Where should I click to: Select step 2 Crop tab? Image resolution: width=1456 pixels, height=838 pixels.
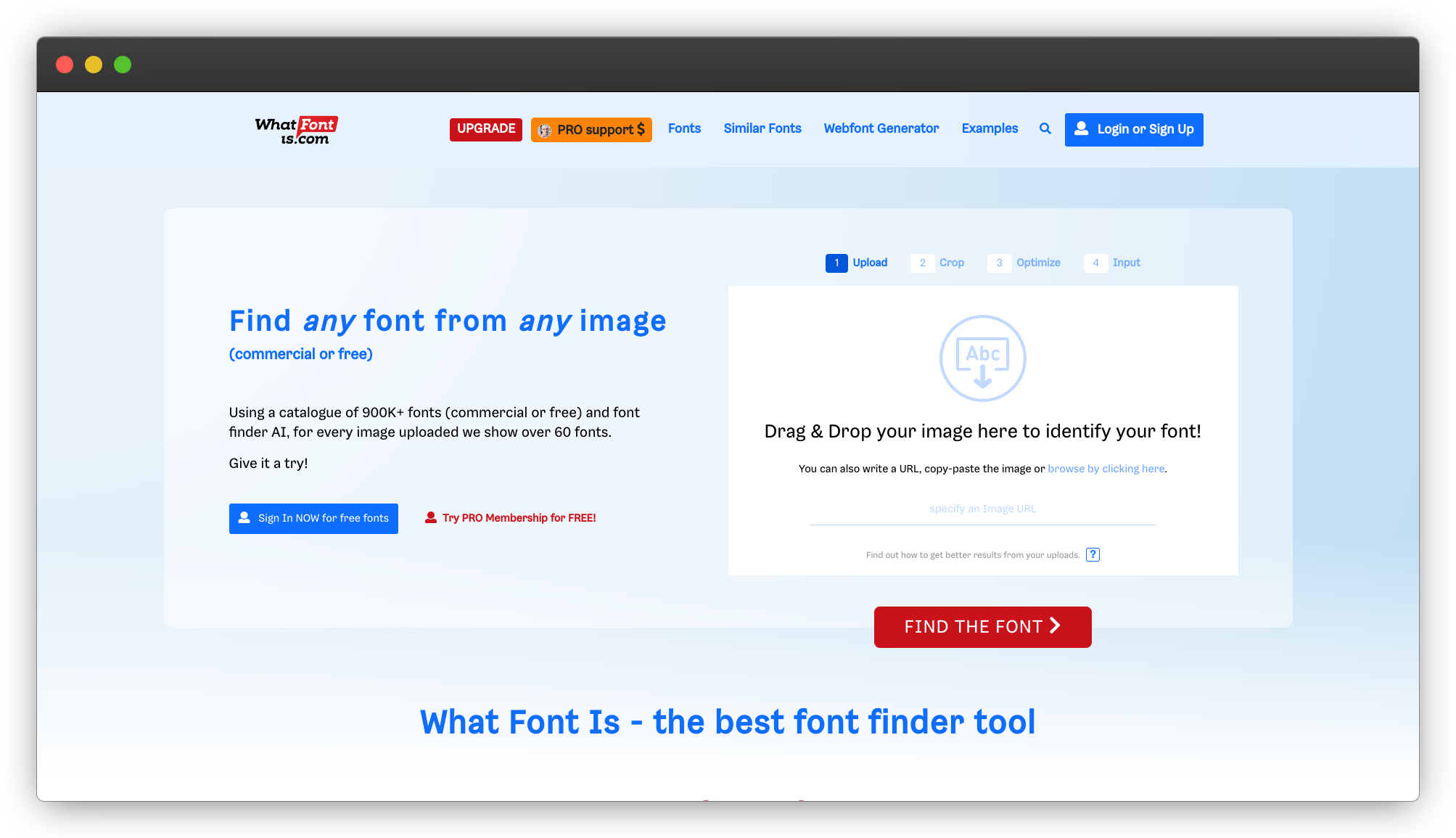938,263
